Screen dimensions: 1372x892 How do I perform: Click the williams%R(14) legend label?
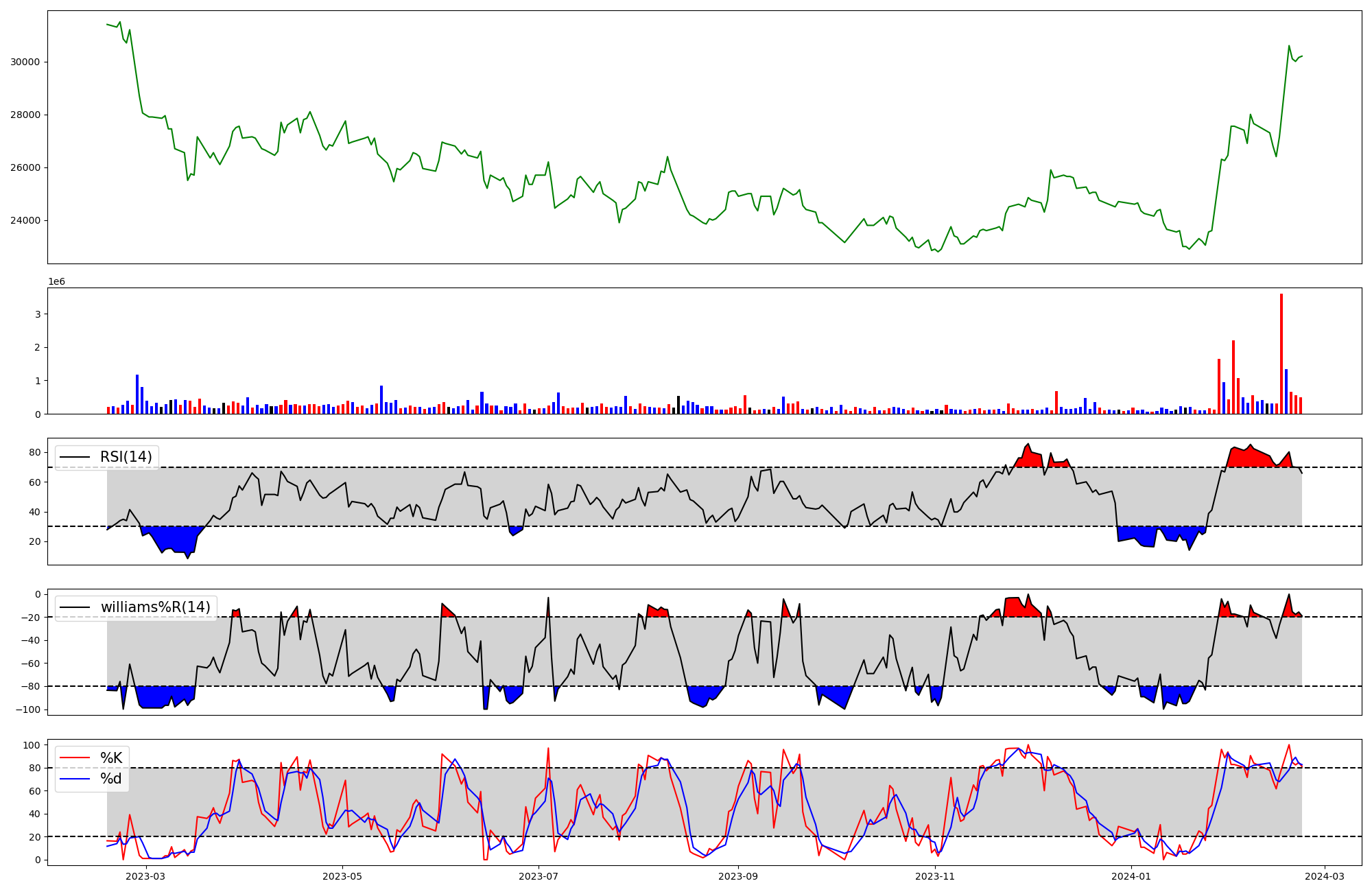click(155, 607)
